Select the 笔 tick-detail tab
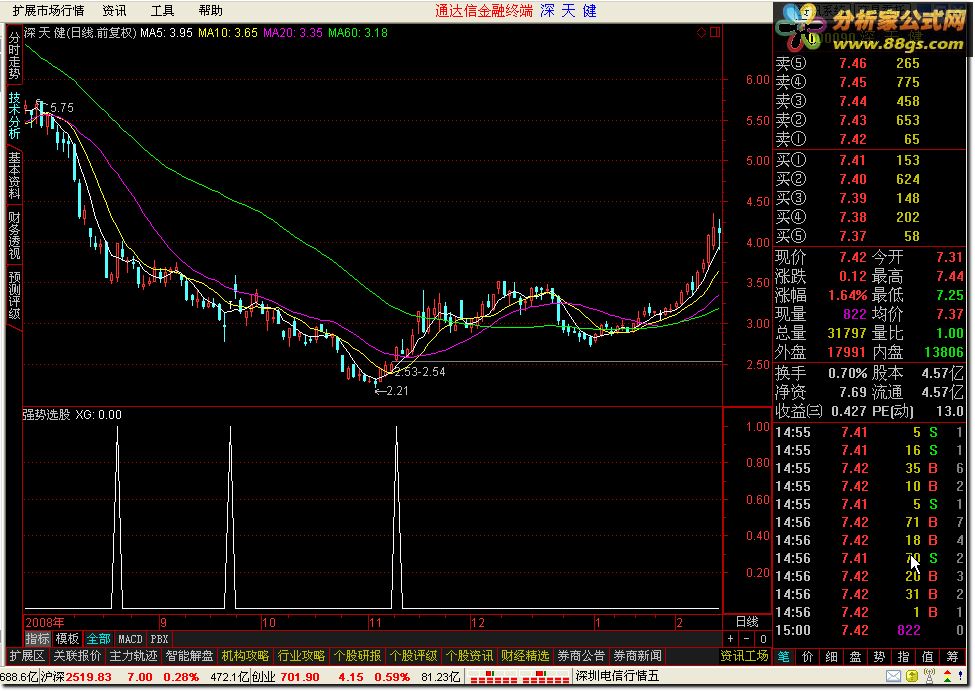 coord(783,656)
